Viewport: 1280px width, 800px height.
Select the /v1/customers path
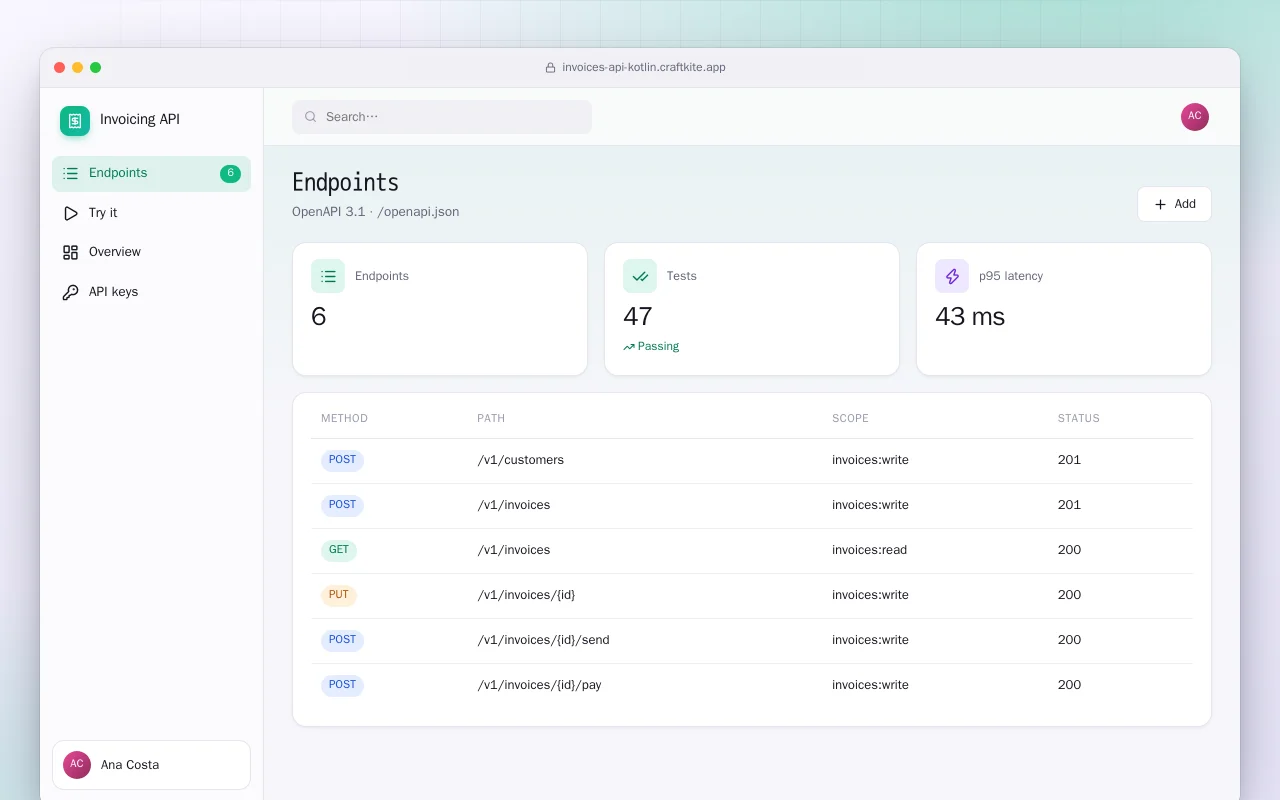point(520,461)
